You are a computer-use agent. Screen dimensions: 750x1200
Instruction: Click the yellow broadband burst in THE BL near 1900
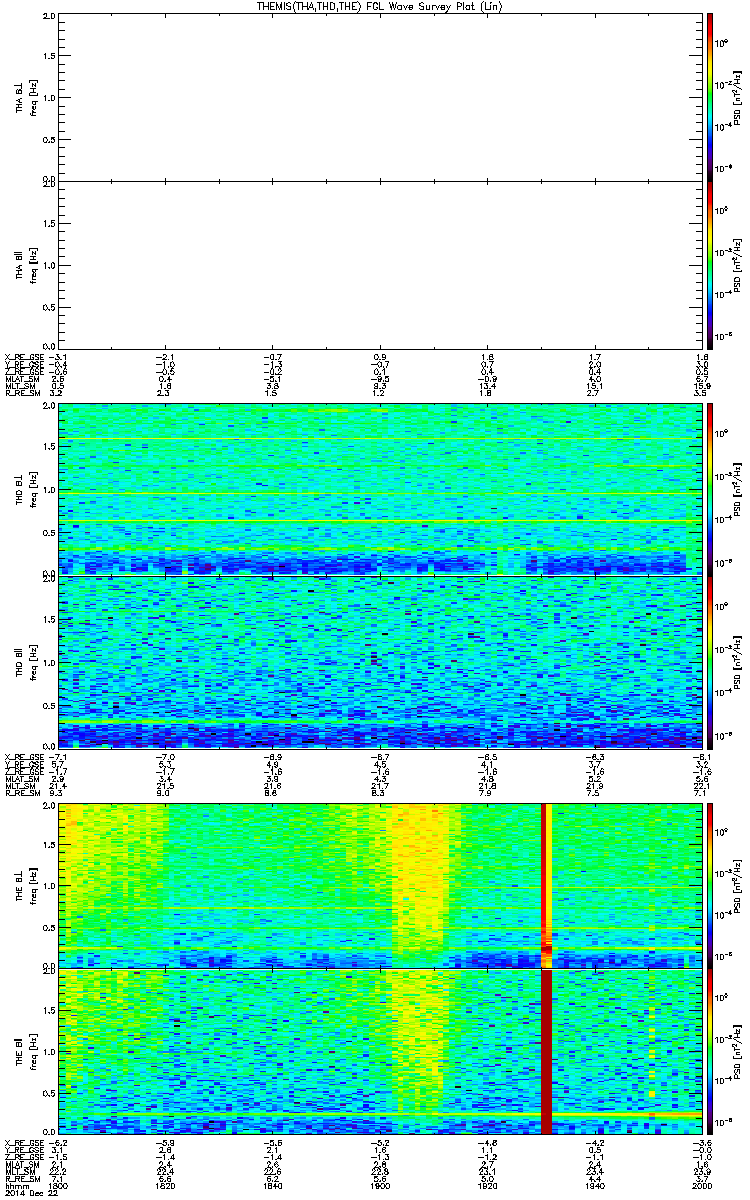click(418, 880)
